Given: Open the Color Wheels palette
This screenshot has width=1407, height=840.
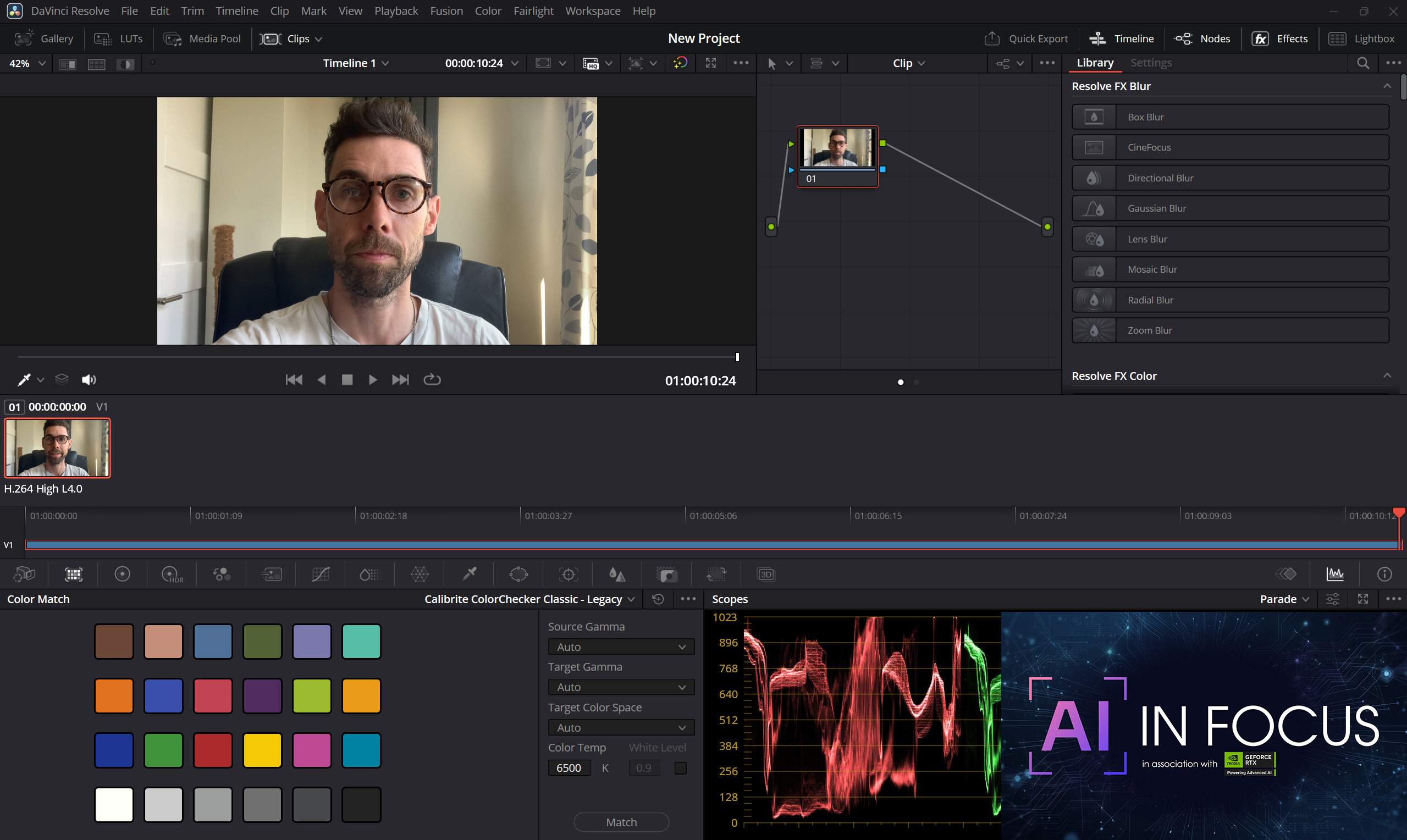Looking at the screenshot, I should coord(122,574).
